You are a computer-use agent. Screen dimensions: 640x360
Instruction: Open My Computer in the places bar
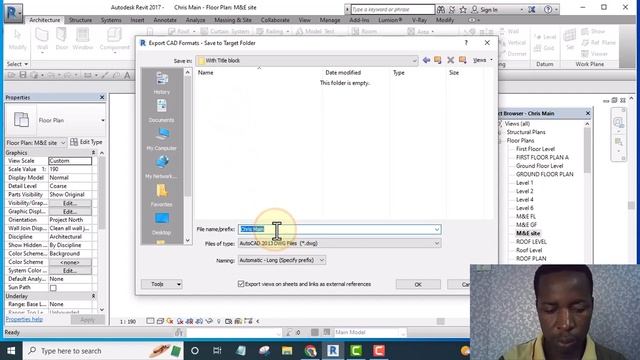point(162,139)
